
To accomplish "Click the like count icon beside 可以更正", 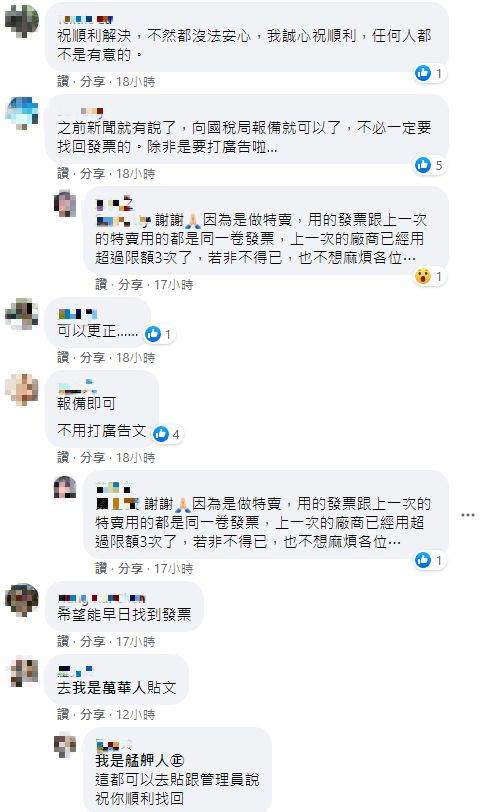I will (153, 335).
